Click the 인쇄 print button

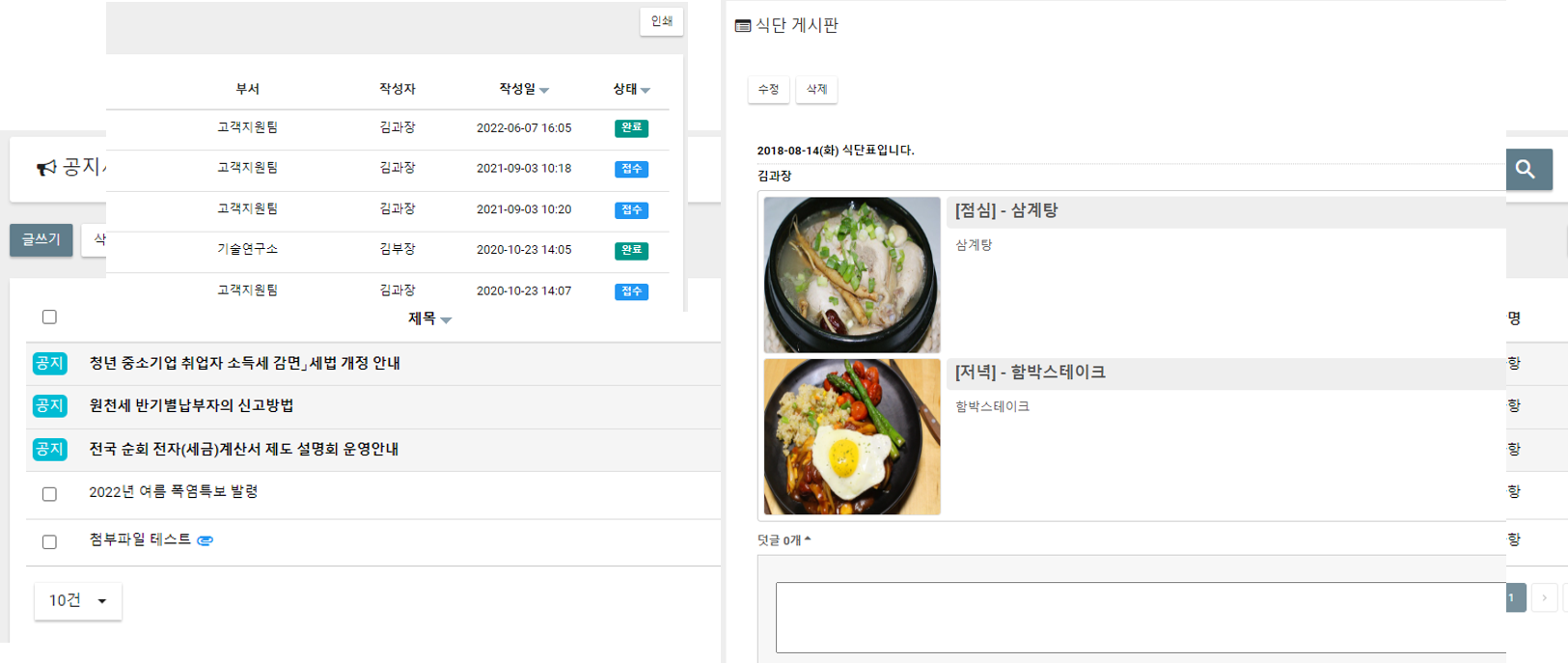pyautogui.click(x=661, y=21)
